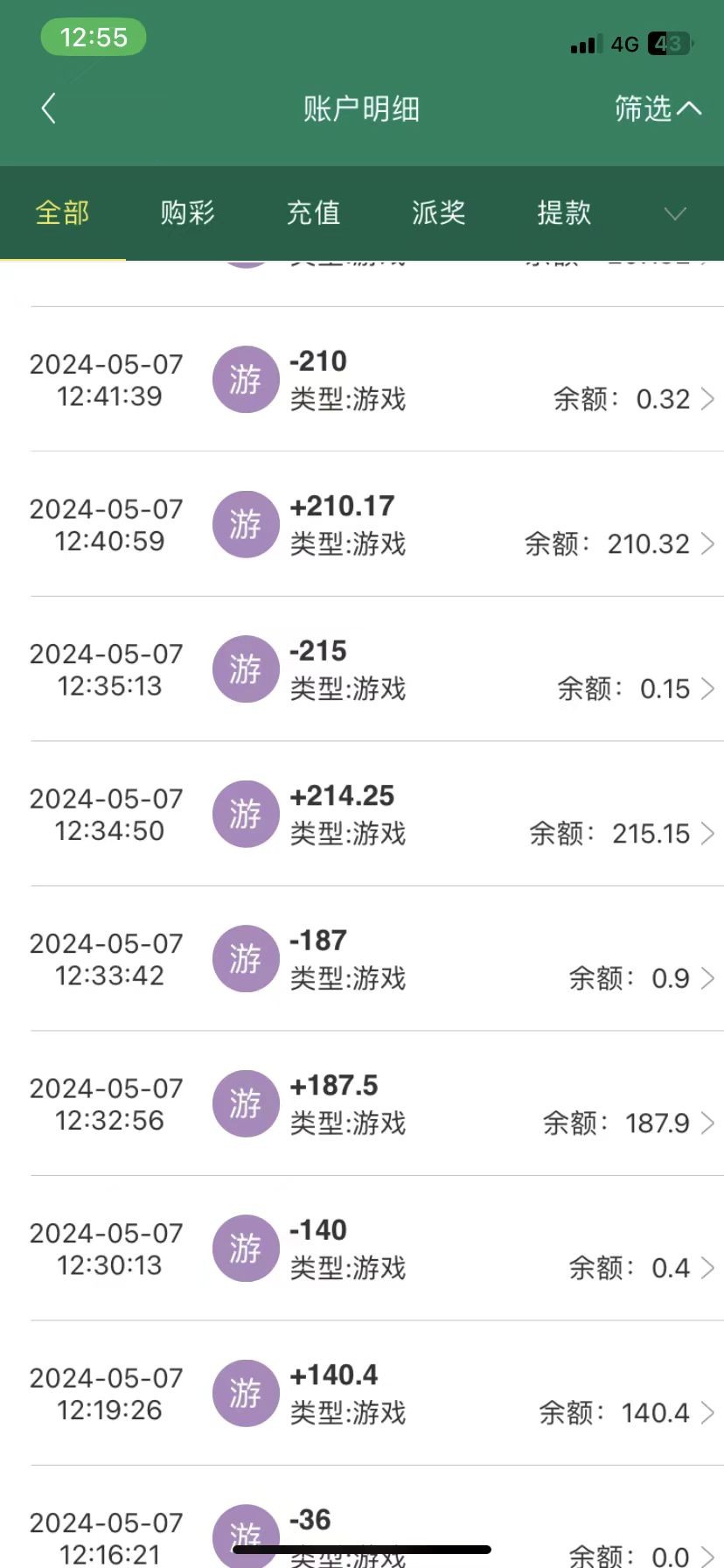Screen dimensions: 724x1568
Task: Open the 筛选 filter dropdown
Action: 657,108
